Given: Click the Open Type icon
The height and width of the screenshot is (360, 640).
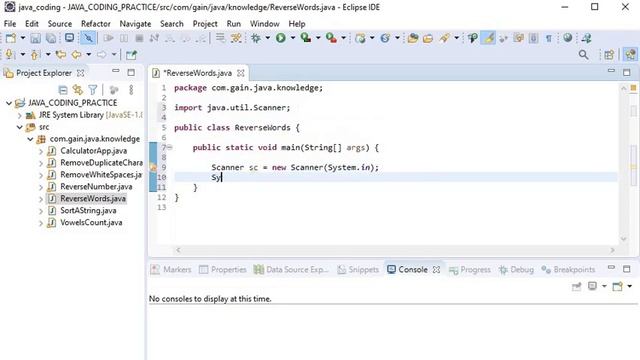Looking at the screenshot, I should pyautogui.click(x=413, y=38).
